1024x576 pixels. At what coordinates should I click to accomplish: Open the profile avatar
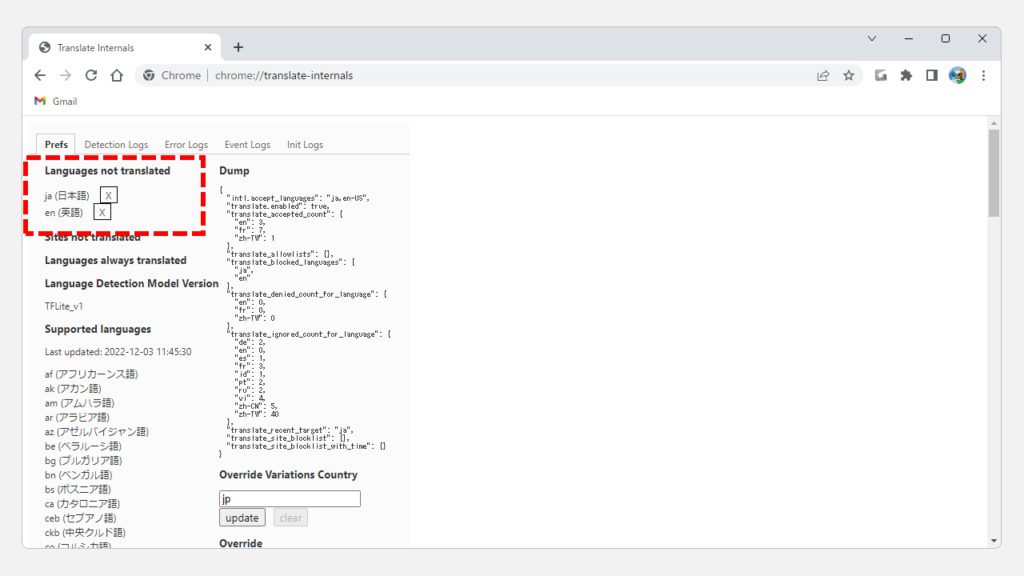click(957, 75)
